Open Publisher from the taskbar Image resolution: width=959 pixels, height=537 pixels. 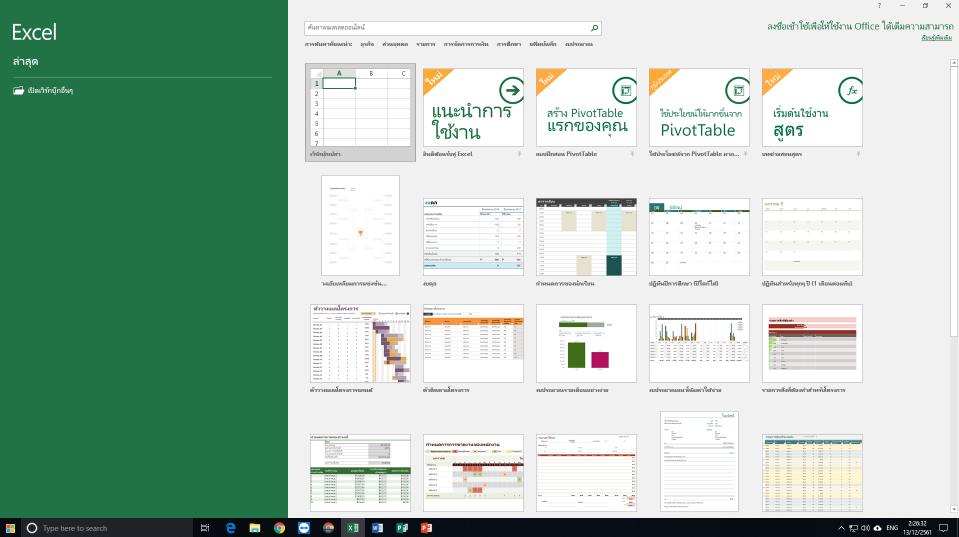[x=402, y=528]
